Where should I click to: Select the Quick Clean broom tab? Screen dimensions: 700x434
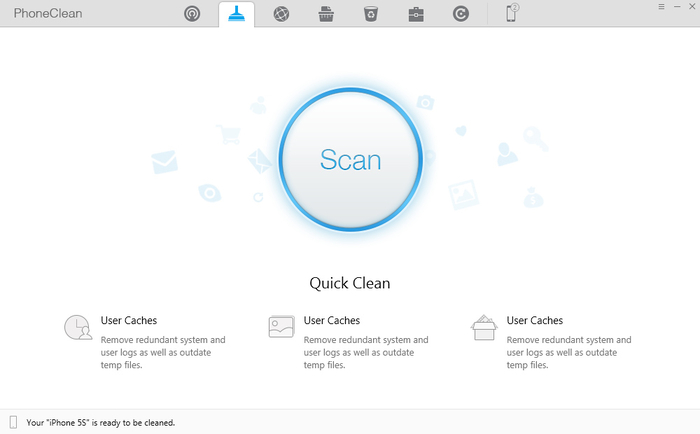(x=237, y=14)
